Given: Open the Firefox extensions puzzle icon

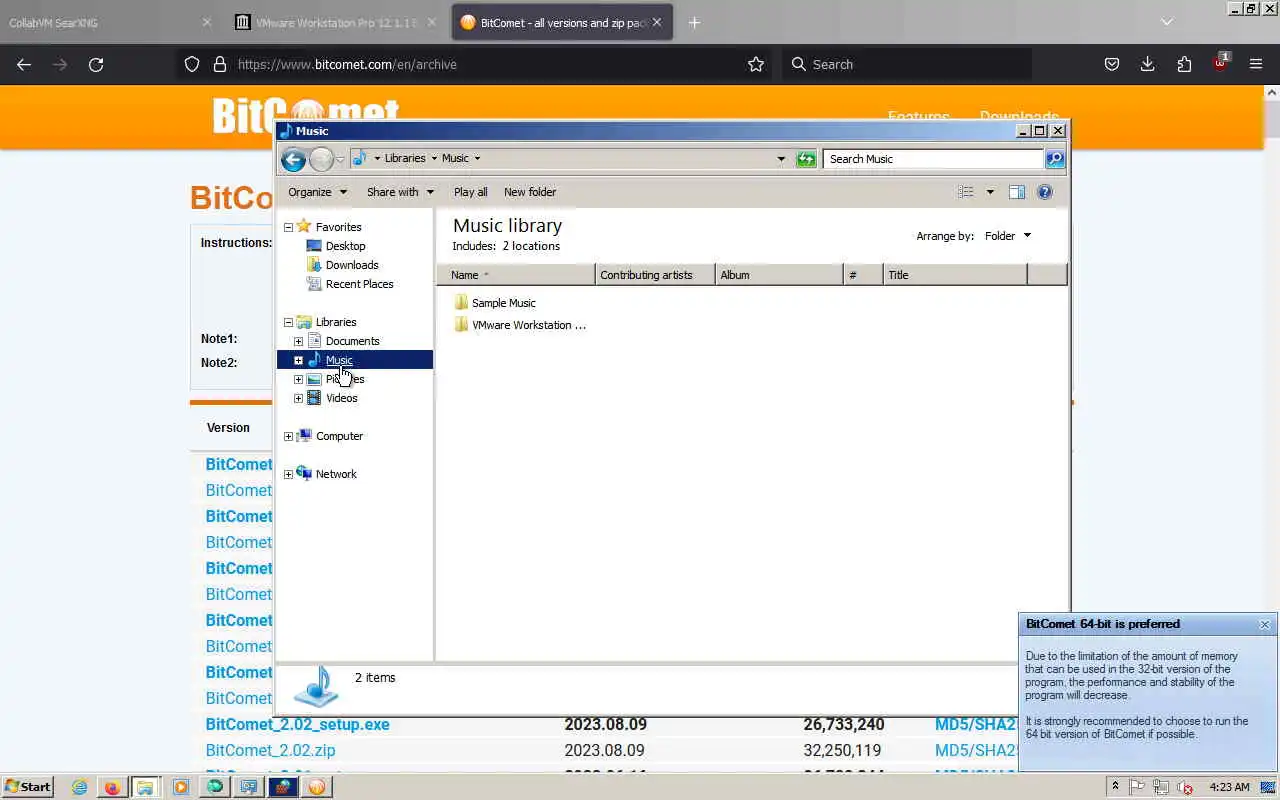Looking at the screenshot, I should 1184,64.
